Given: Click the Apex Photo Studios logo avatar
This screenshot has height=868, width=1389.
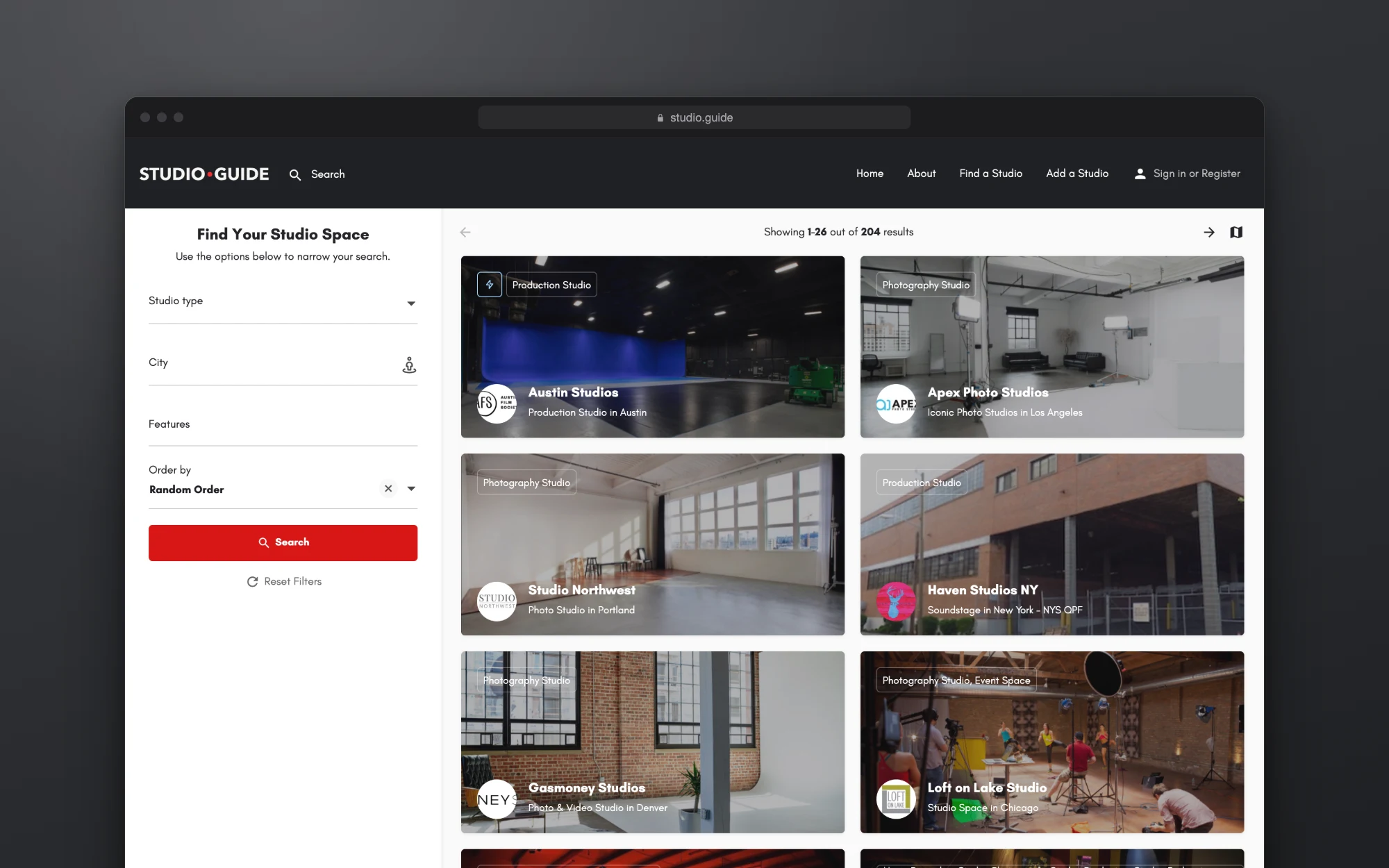Looking at the screenshot, I should [896, 403].
